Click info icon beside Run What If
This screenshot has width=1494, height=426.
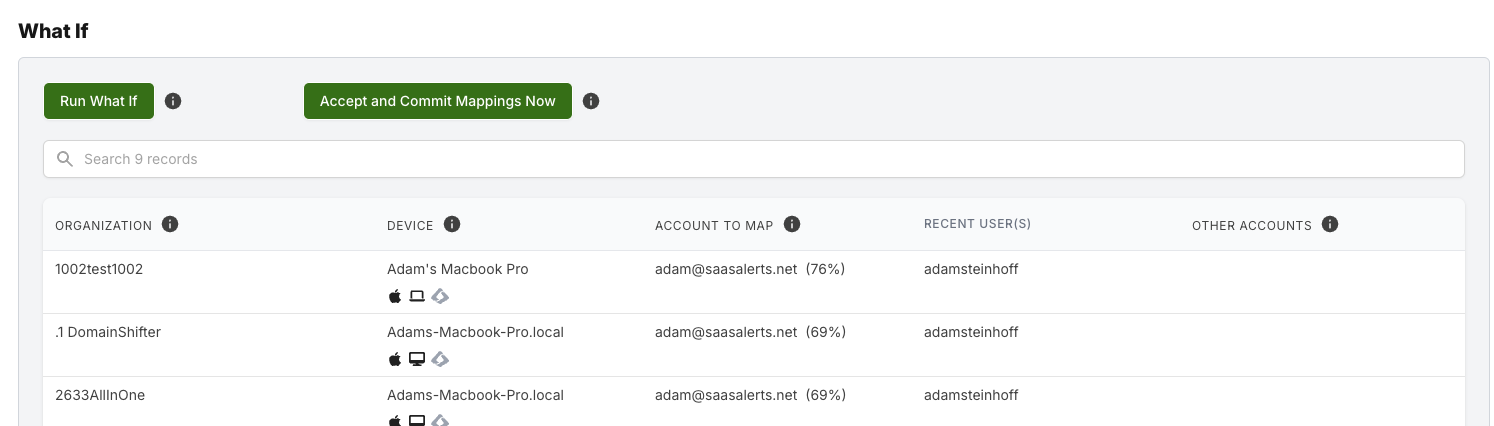[x=173, y=101]
